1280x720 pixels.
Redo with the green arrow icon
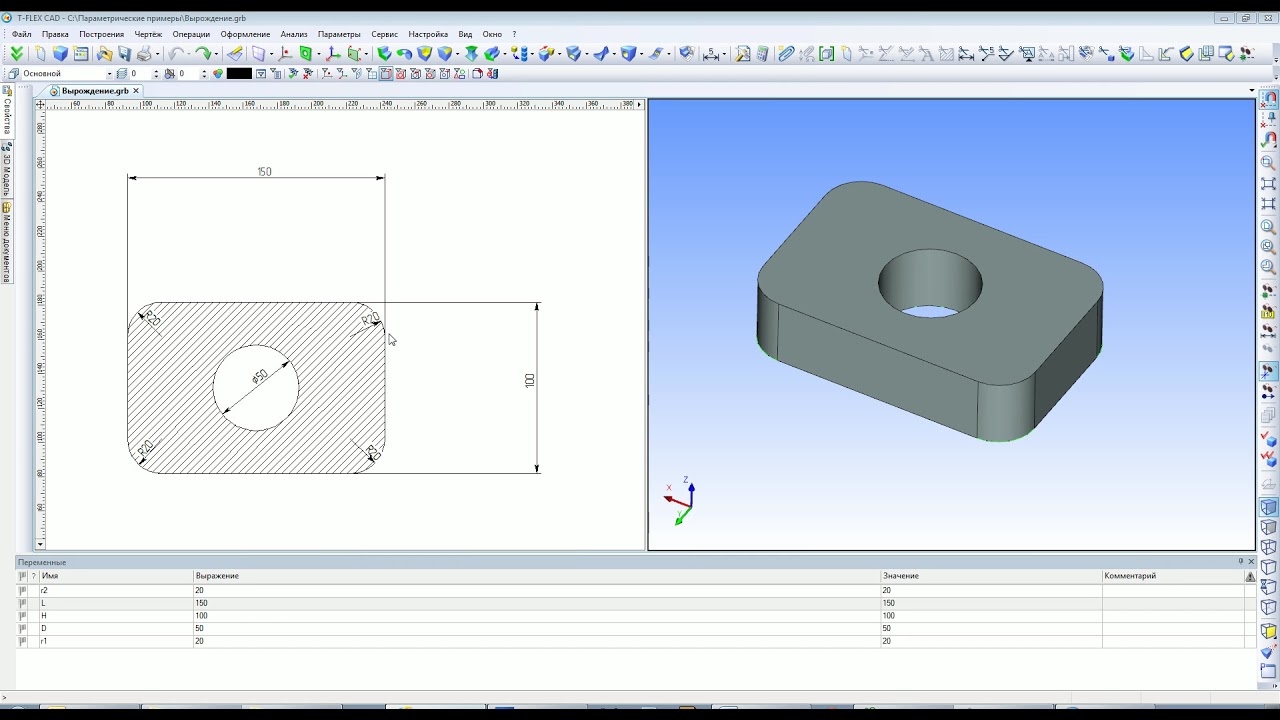(x=203, y=53)
